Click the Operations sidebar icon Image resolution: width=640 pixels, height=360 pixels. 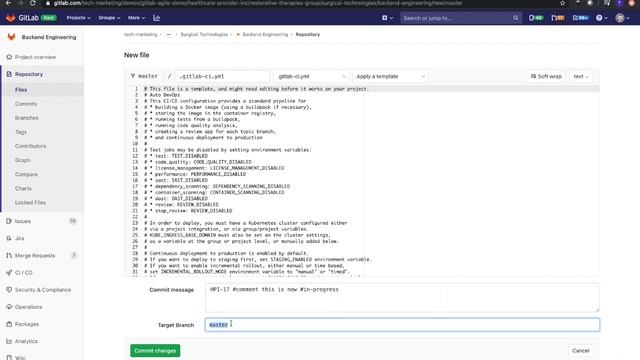tap(9, 307)
